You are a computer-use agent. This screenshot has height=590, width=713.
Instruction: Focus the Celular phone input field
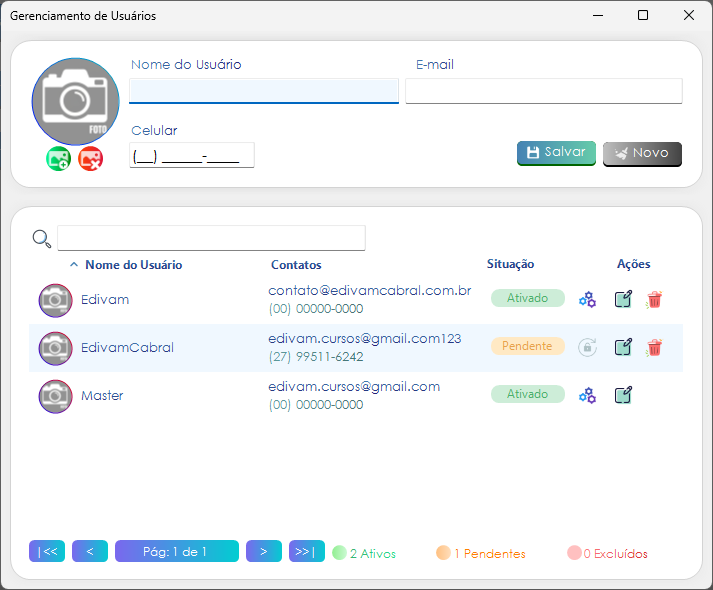(192, 155)
